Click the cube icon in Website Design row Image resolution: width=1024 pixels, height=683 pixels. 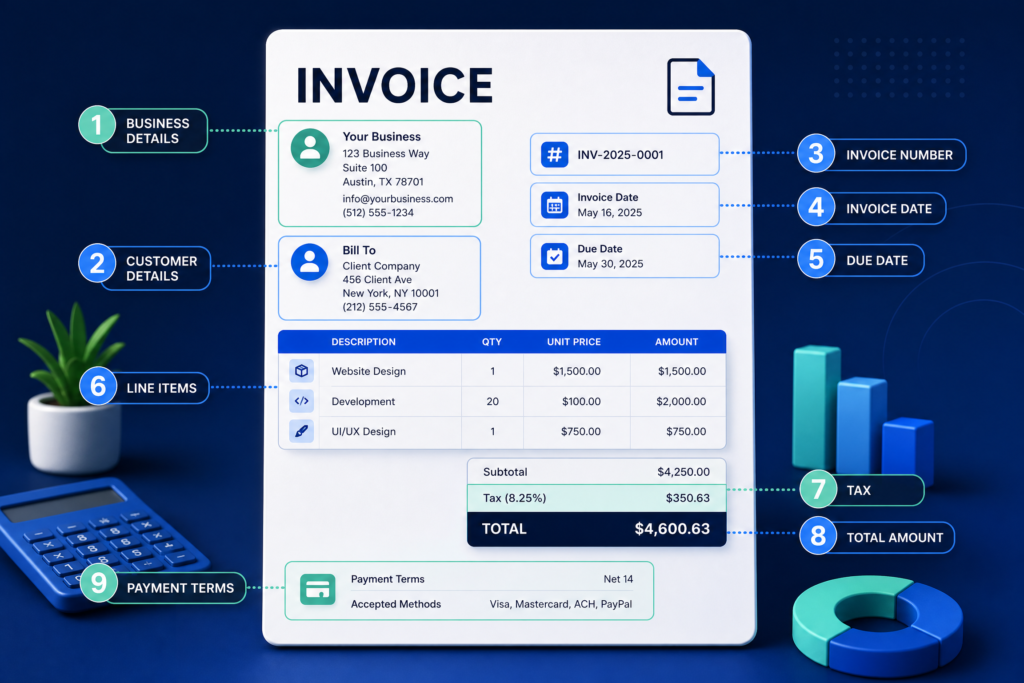301,371
